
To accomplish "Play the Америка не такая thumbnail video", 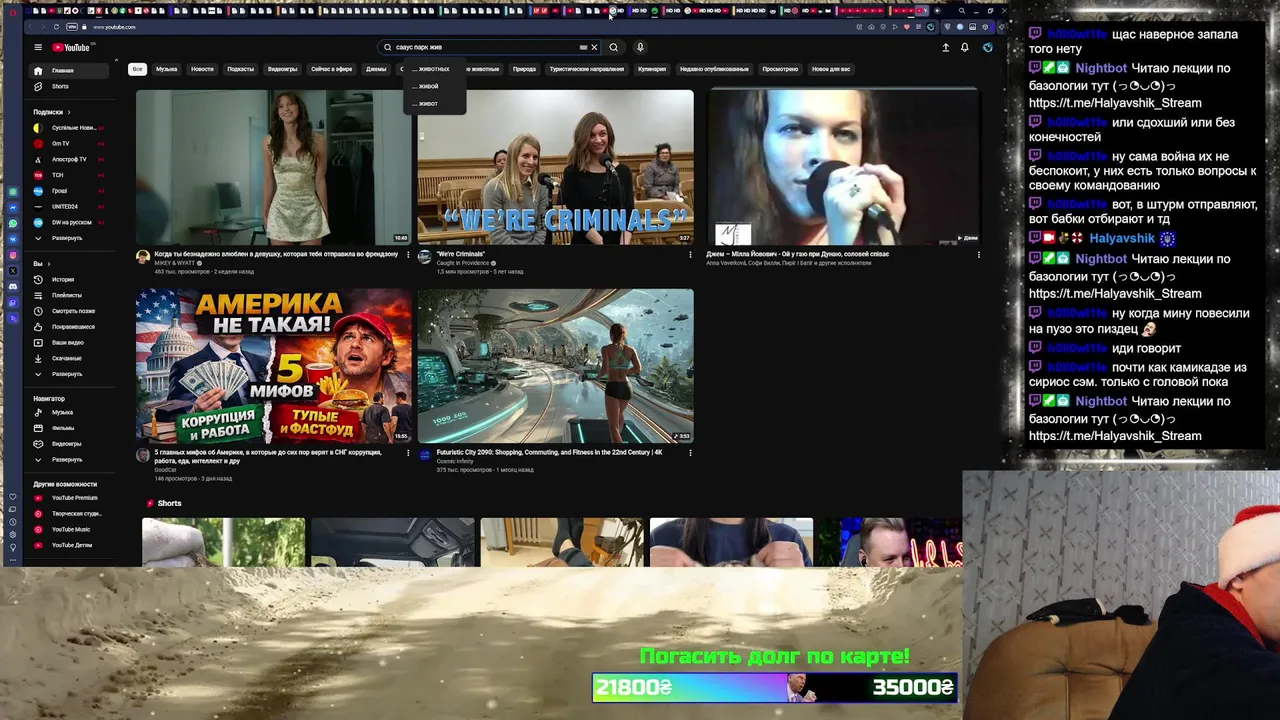I will pos(274,366).
